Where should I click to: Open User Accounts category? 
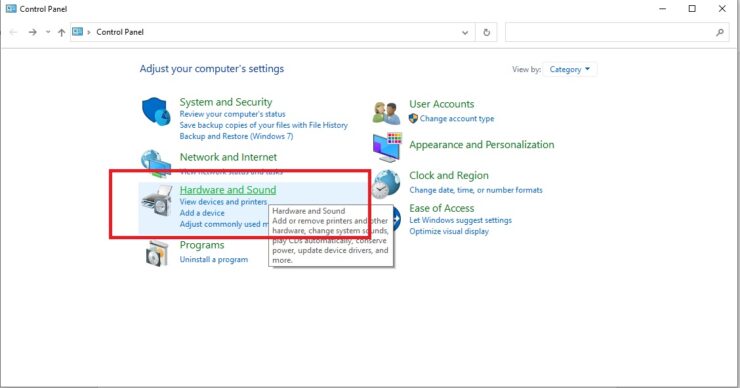tap(441, 104)
